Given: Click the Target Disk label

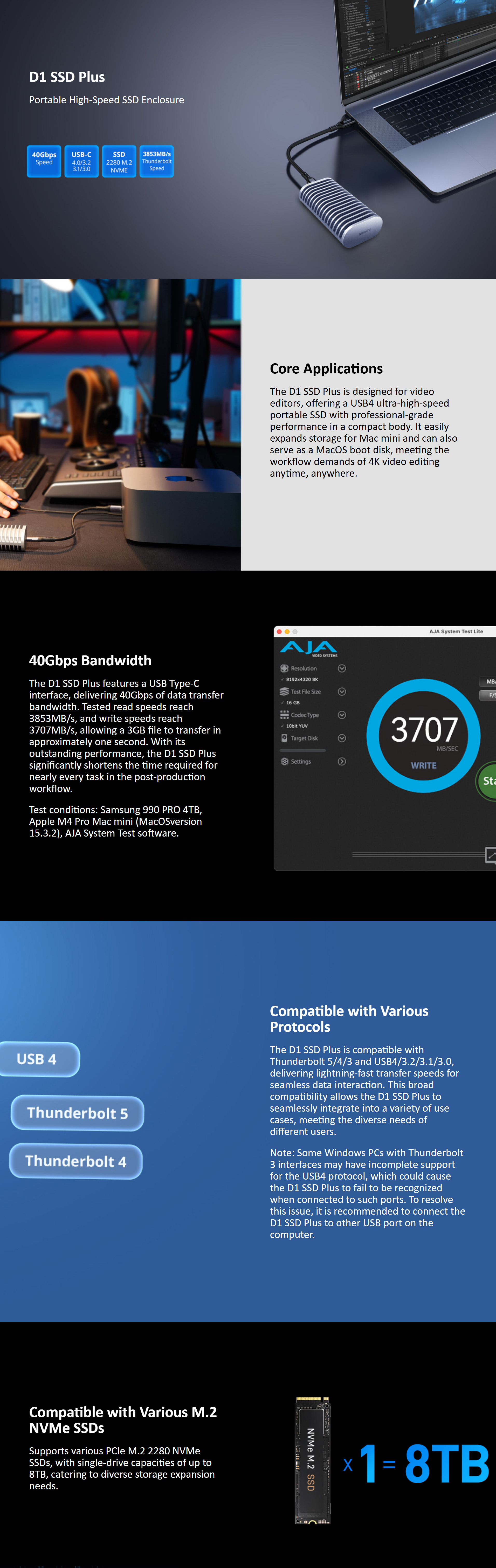Looking at the screenshot, I should [304, 738].
